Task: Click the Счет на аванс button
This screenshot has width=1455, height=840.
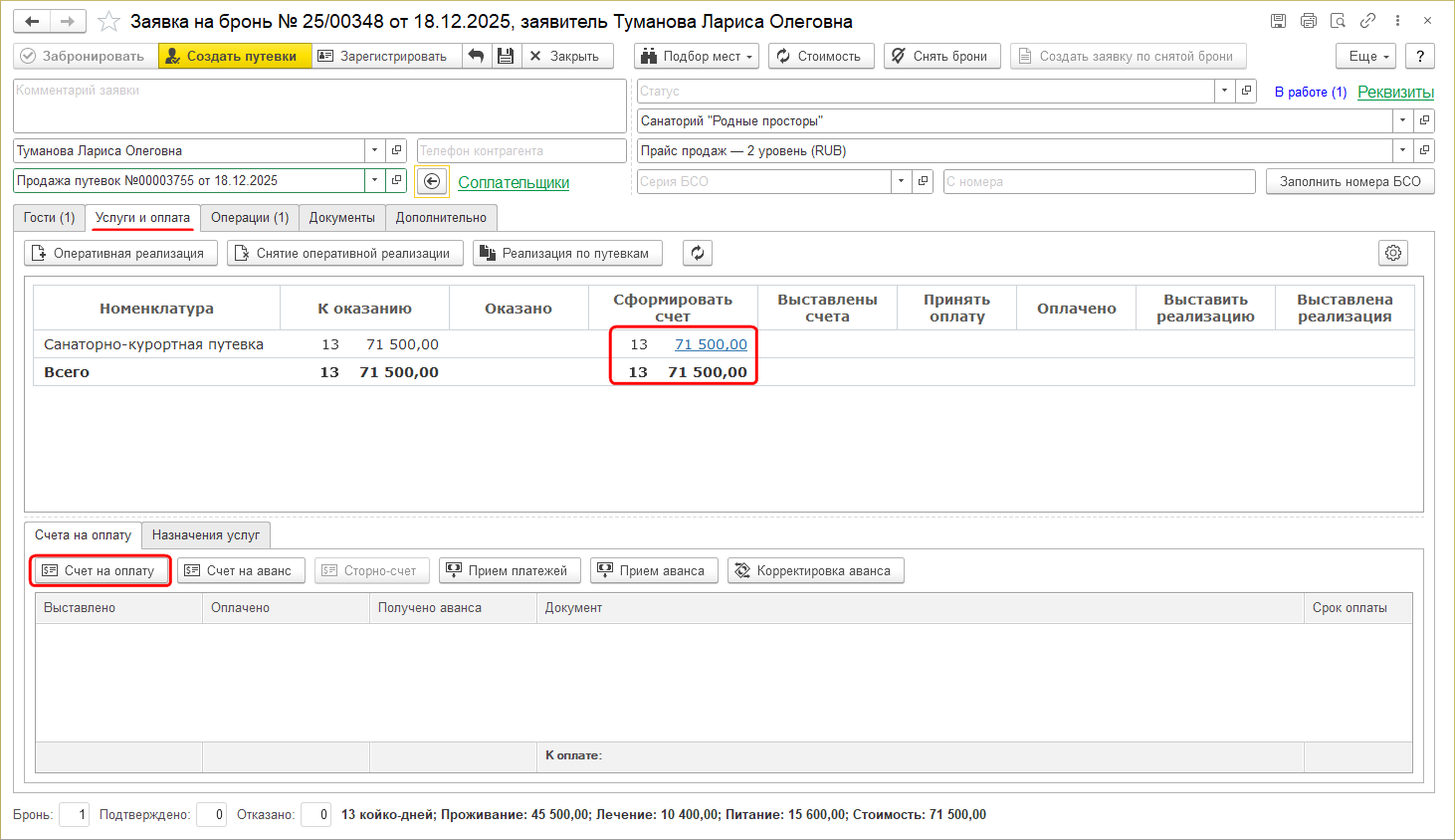Action: click(x=241, y=570)
